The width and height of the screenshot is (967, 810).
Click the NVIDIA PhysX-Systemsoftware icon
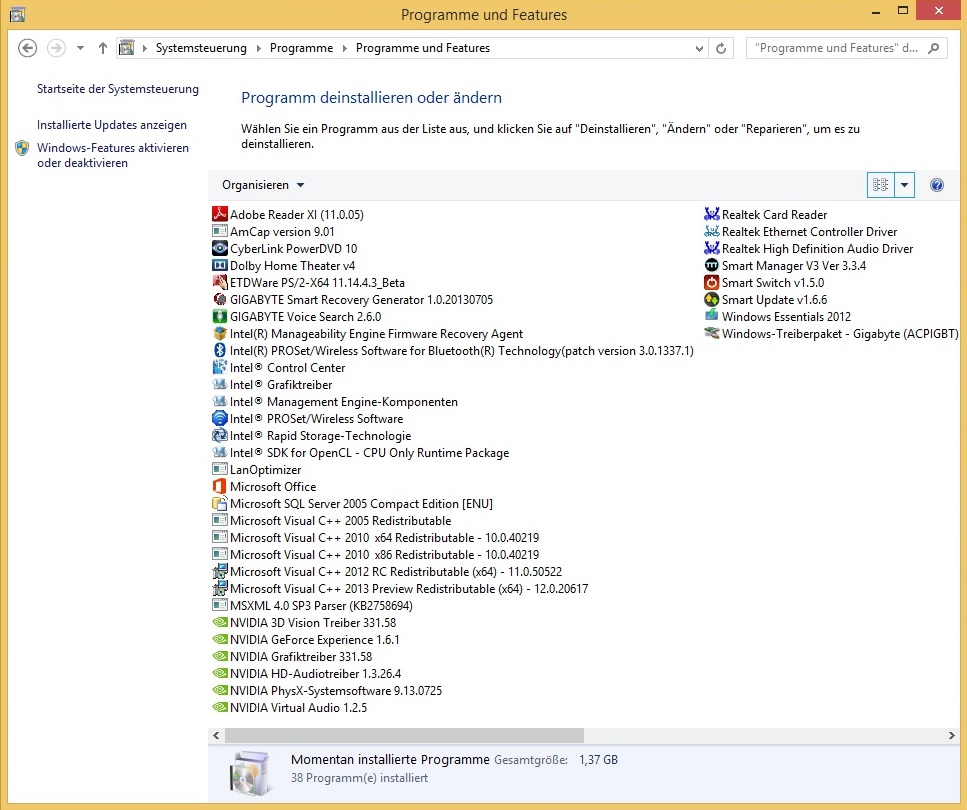[220, 690]
